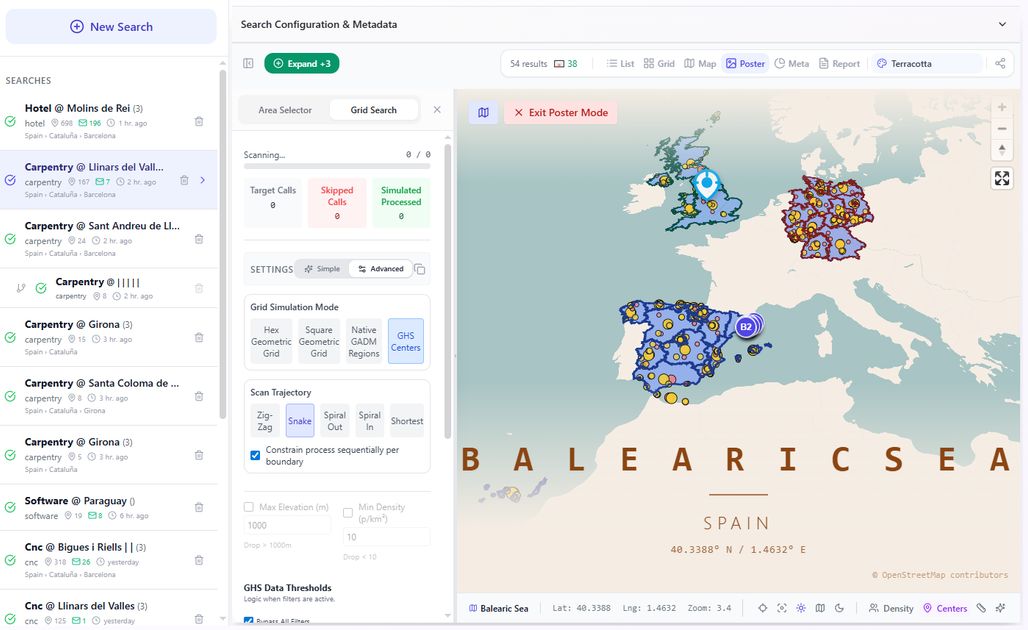Delete the Carpentry @ Llinars del Vall search
The image size is (1028, 630).
(184, 180)
